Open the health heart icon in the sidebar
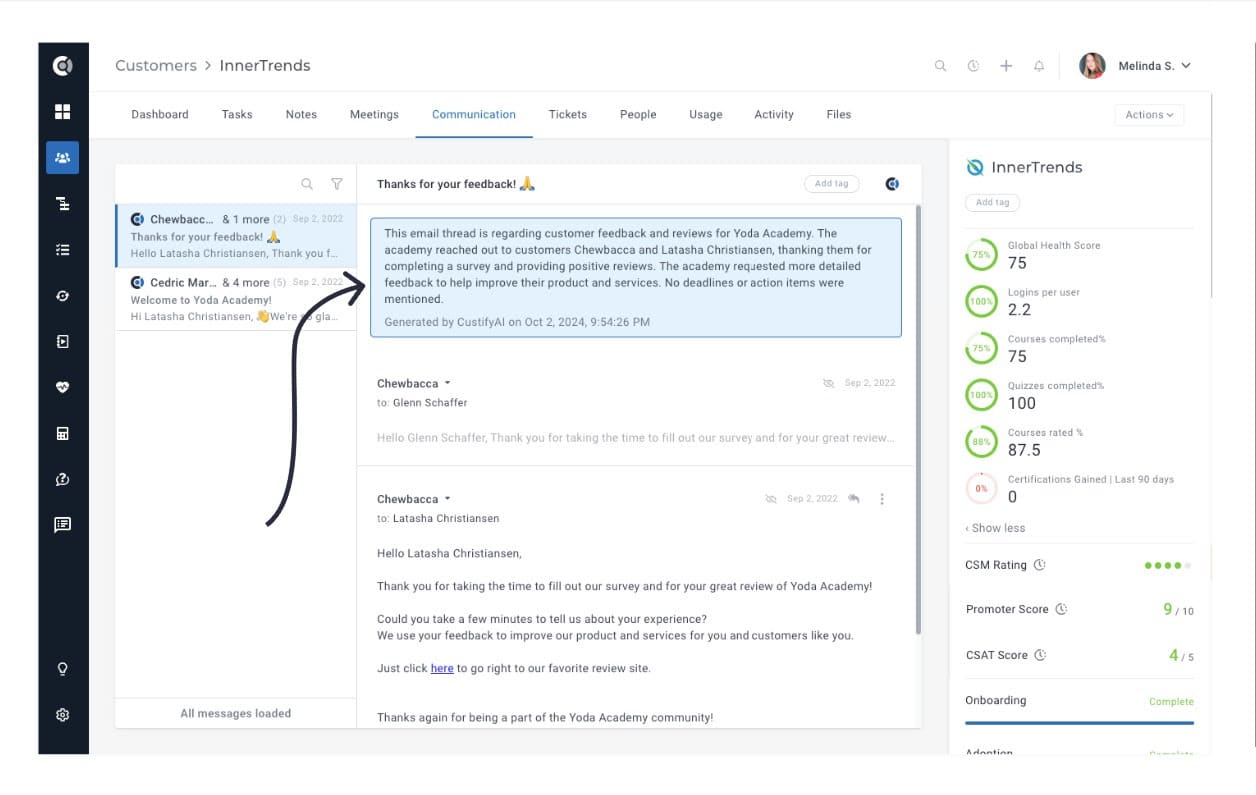 pos(62,387)
